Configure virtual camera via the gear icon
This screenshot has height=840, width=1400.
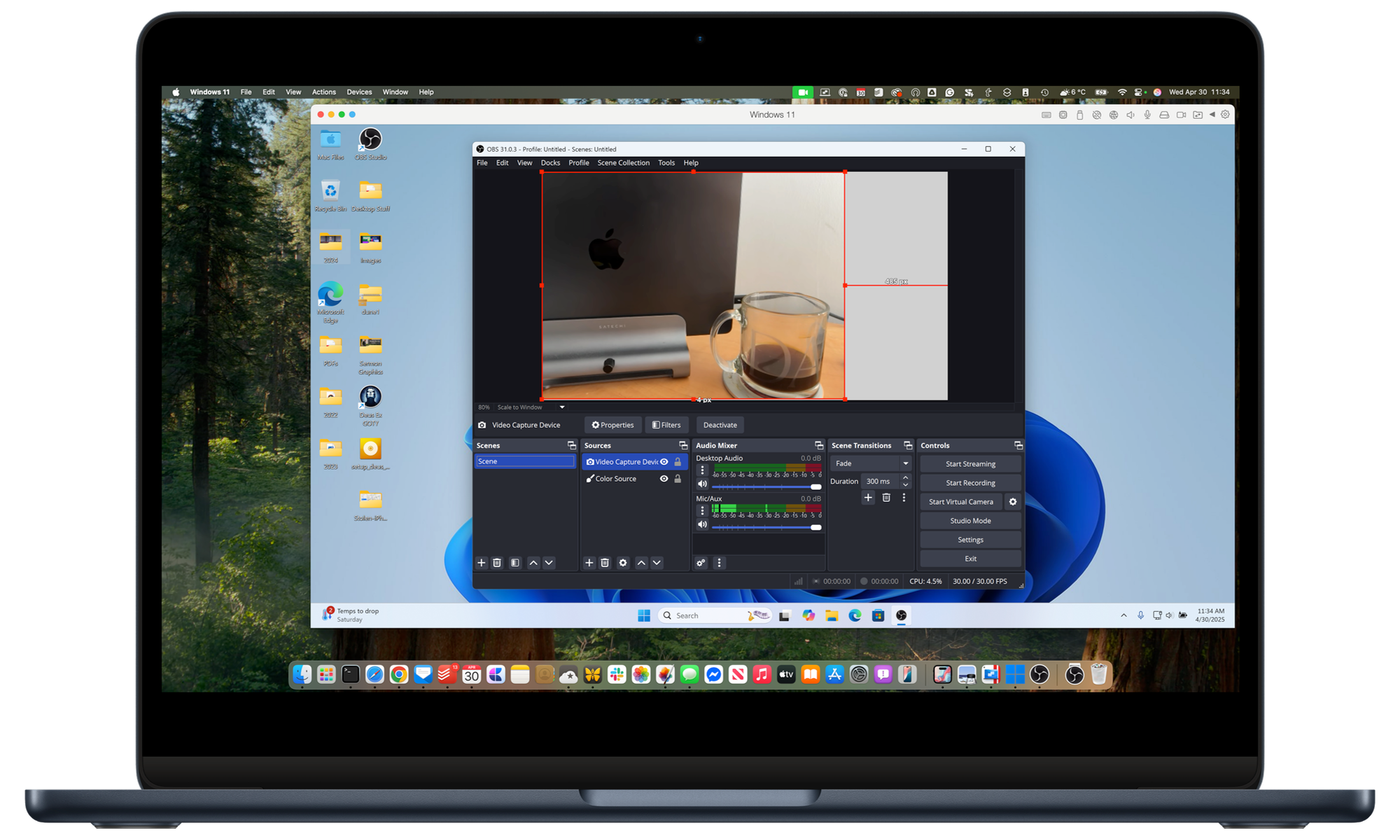coord(1012,502)
